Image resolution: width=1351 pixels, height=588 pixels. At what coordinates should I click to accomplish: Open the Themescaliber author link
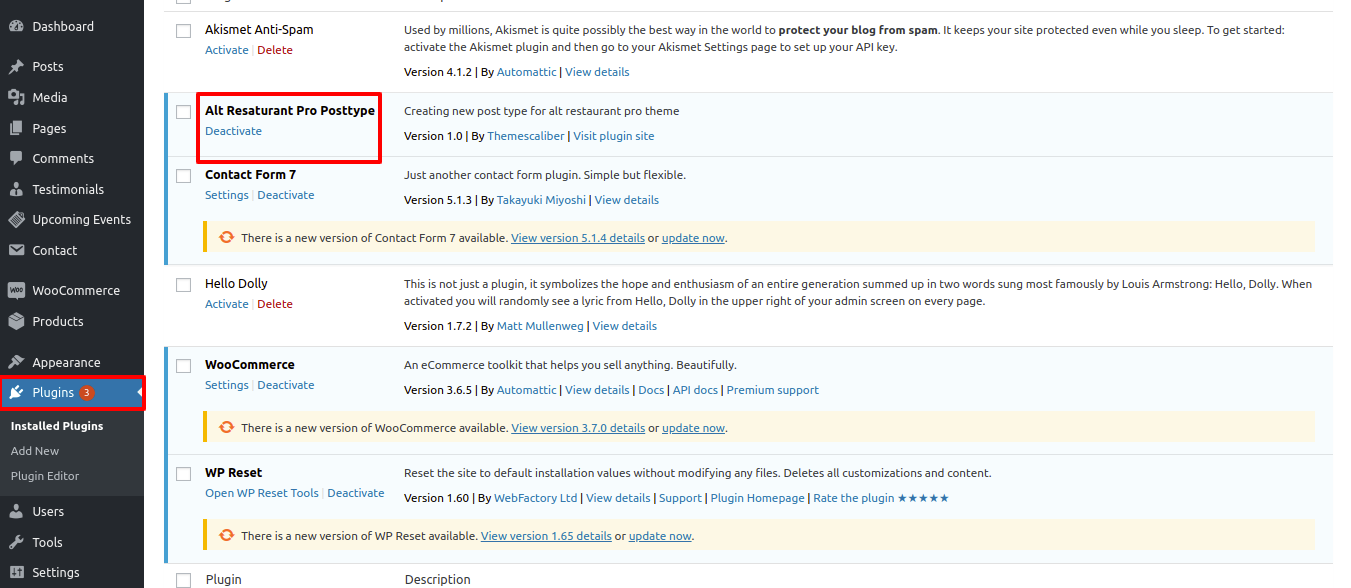[526, 136]
